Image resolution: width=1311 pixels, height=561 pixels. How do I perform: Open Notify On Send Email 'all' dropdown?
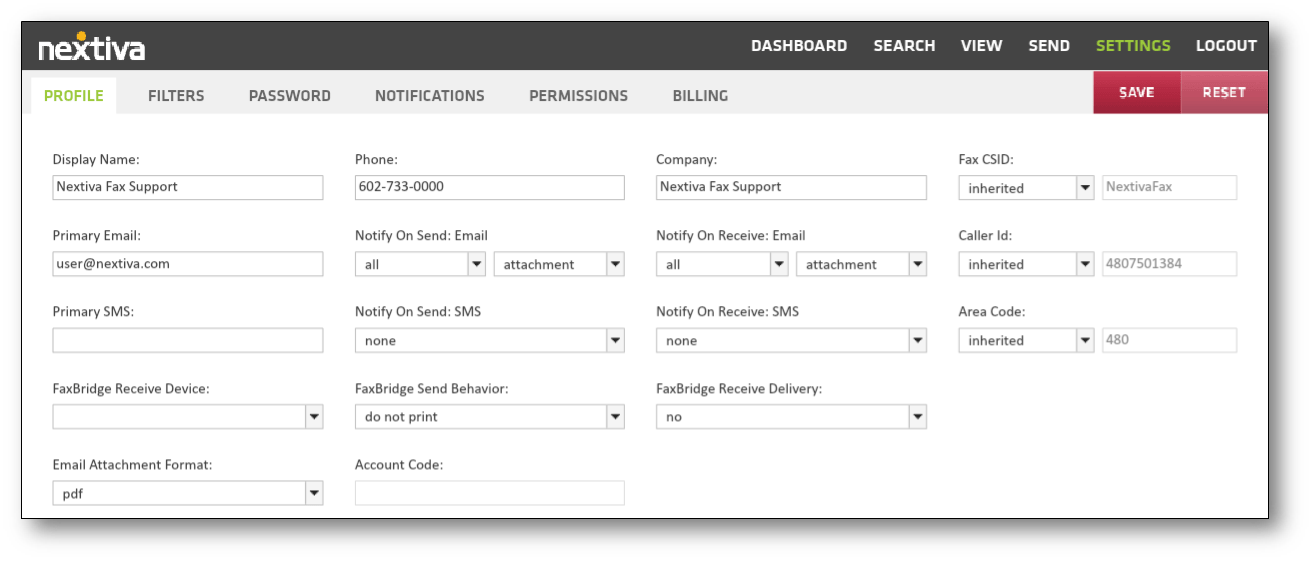[420, 264]
